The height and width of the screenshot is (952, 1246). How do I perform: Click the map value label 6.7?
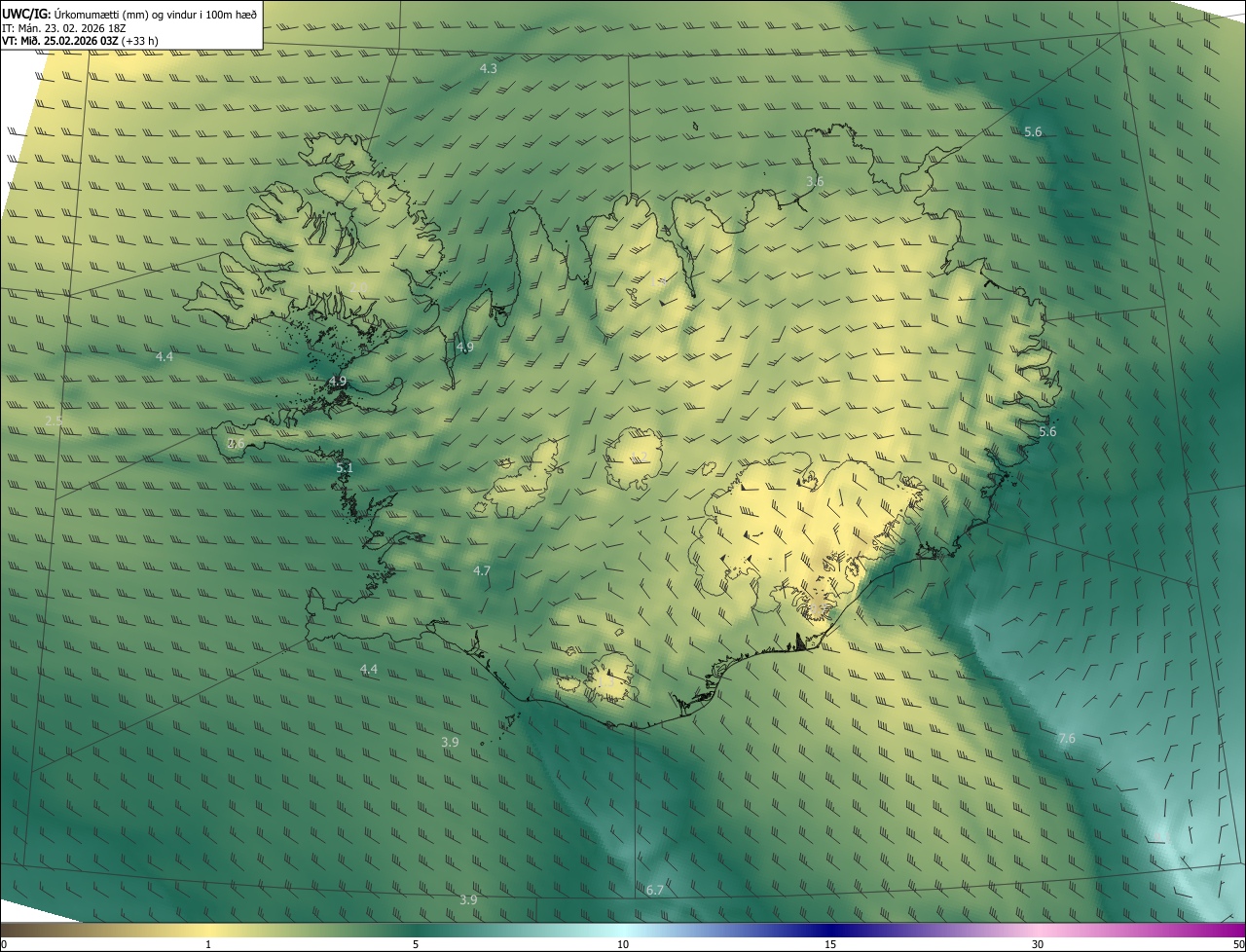click(x=655, y=891)
